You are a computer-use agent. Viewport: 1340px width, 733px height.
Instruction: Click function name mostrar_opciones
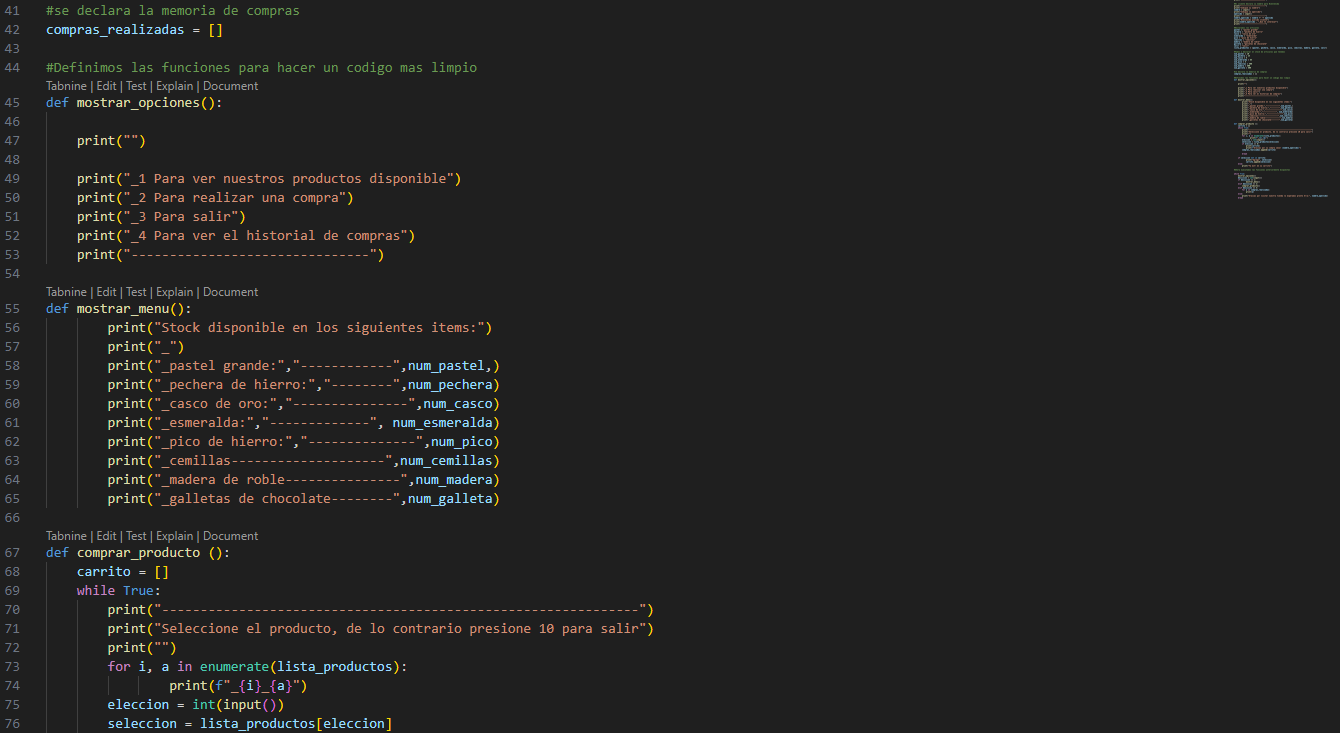138,103
